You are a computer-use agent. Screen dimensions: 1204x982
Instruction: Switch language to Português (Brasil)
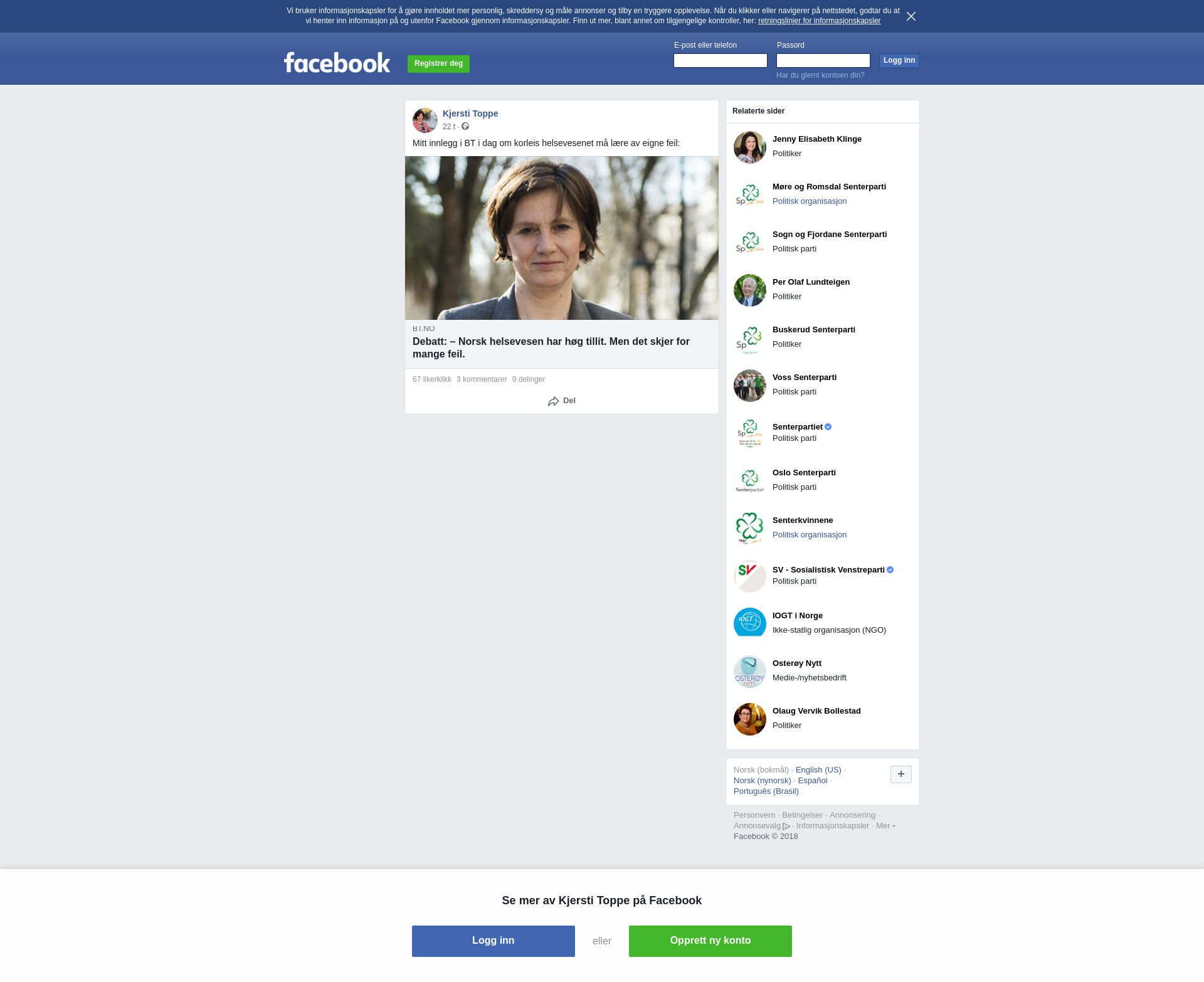coord(766,791)
